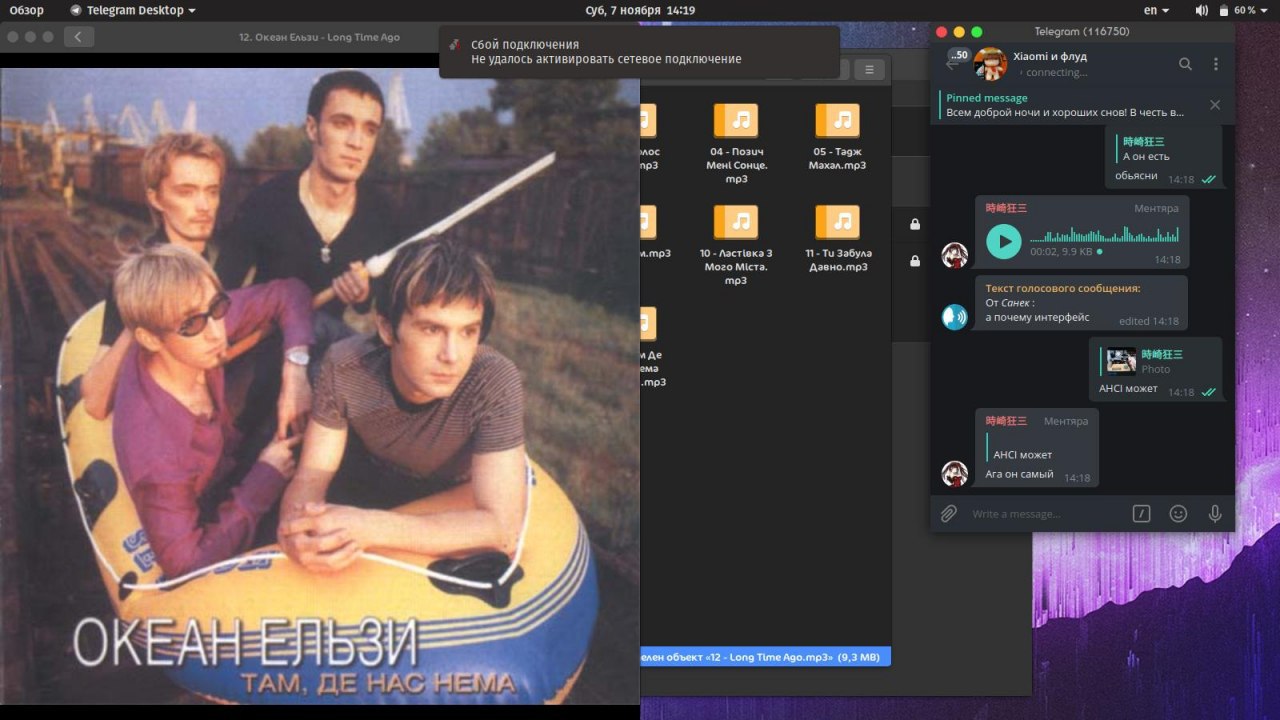Seek within the voice message waveform
Viewport: 1280px width, 720px height.
tap(1103, 235)
